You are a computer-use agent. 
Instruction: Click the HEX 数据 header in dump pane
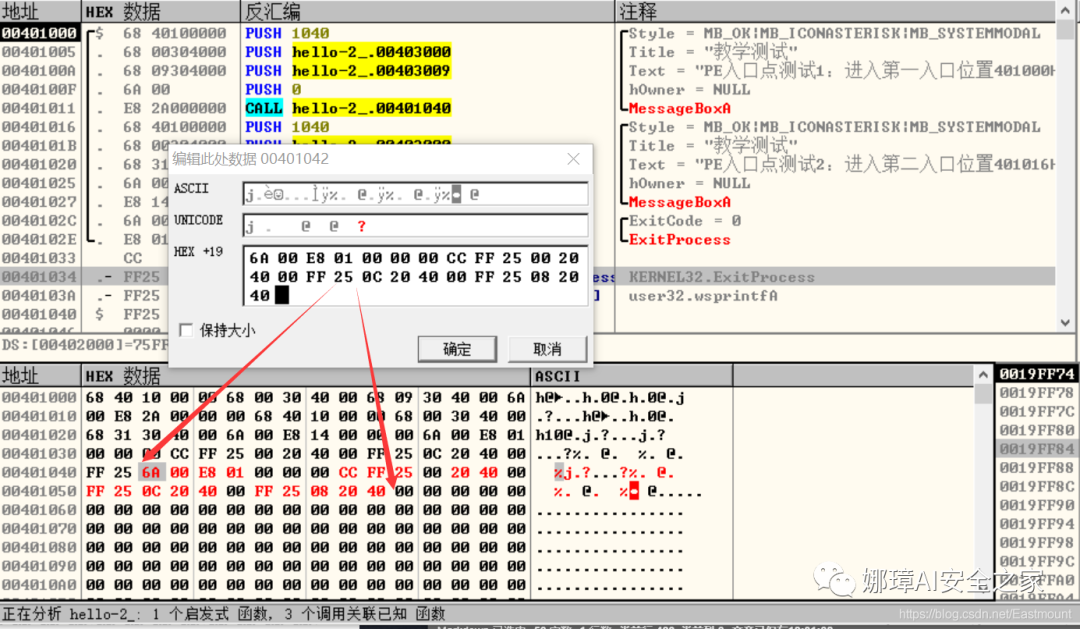tap(306, 376)
